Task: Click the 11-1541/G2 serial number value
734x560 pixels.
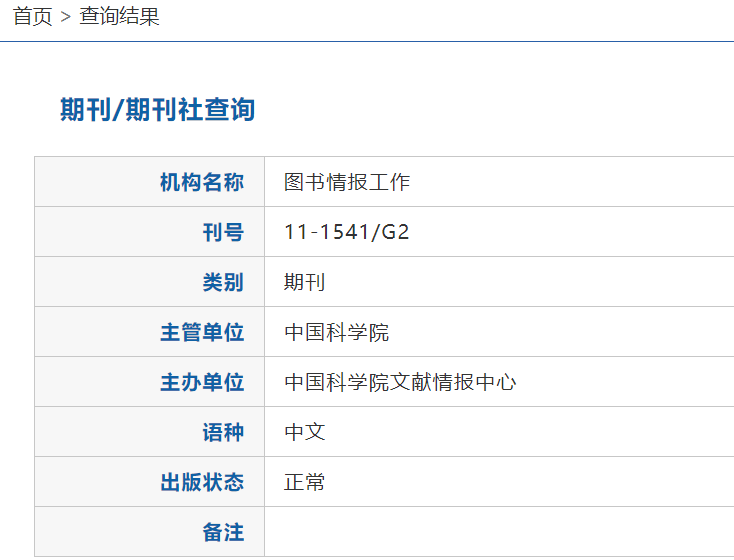Action: point(347,232)
